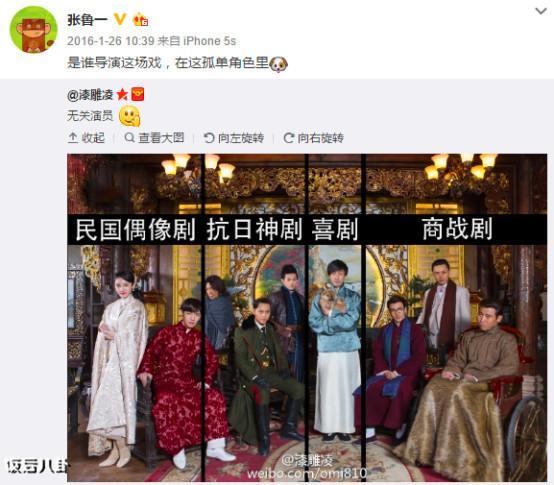Image resolution: width=554 pixels, height=485 pixels.
Task: Click the red star badge beside 漆雕凌
Action: 122,95
